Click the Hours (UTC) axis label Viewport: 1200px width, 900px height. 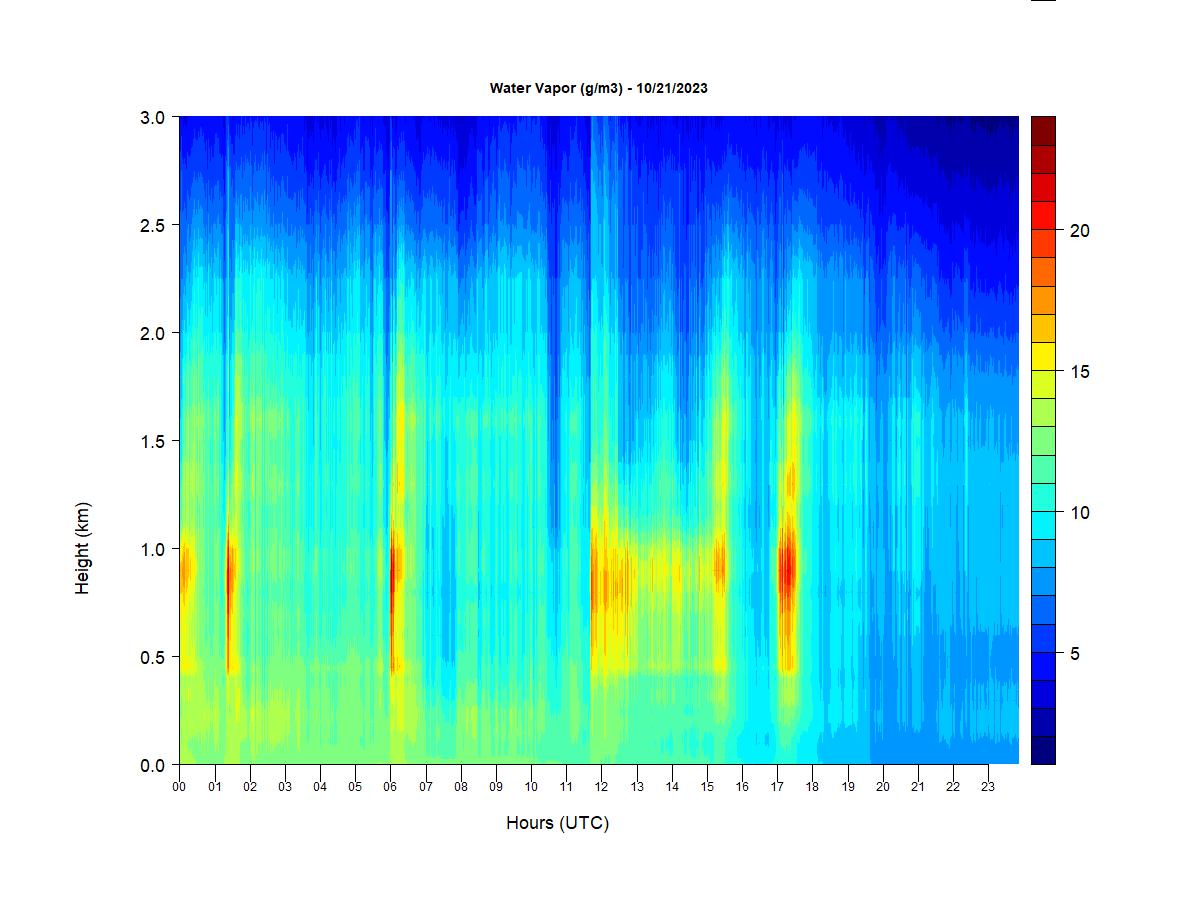point(557,823)
